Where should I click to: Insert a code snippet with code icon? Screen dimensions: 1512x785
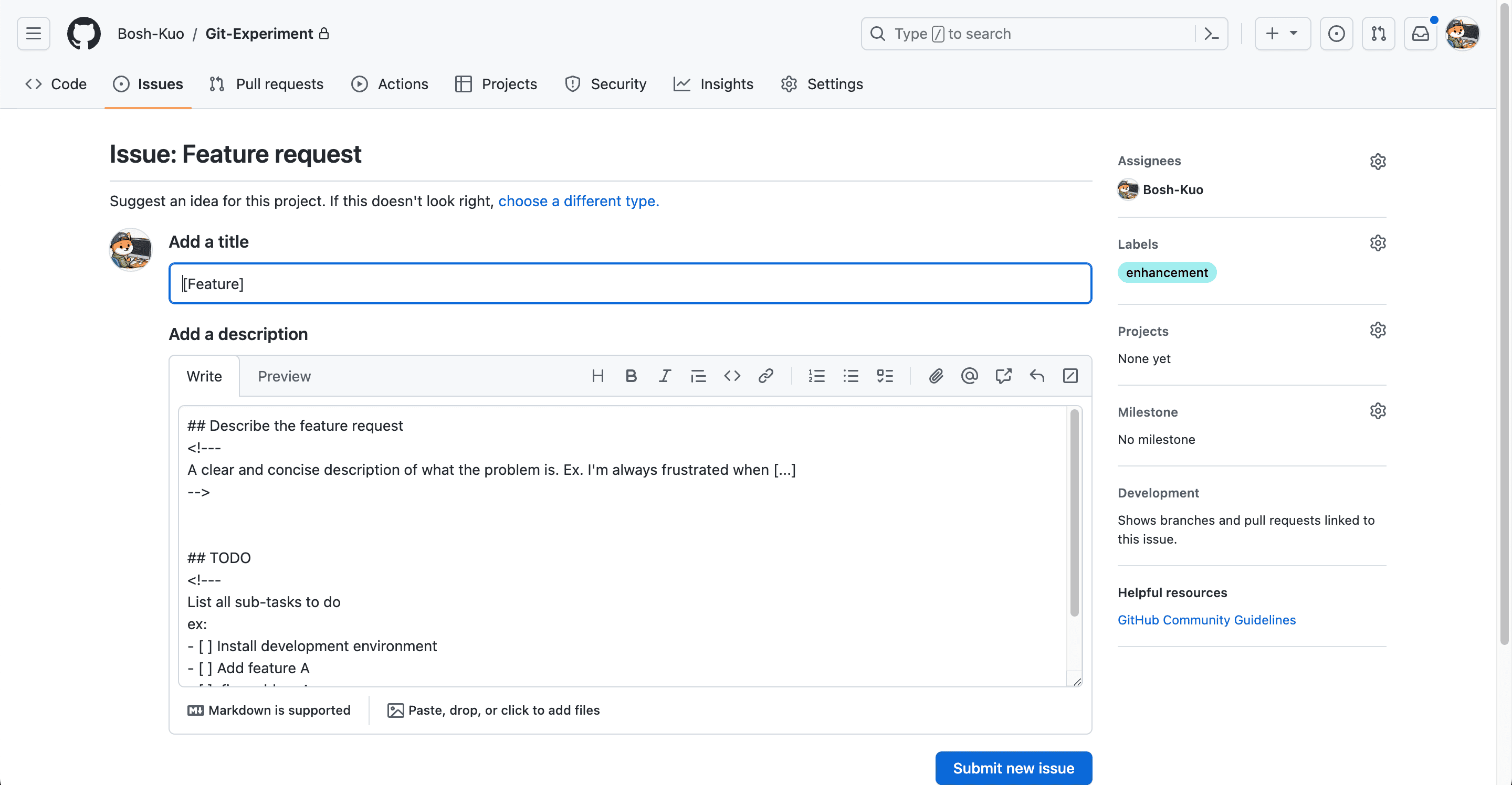pyautogui.click(x=732, y=376)
